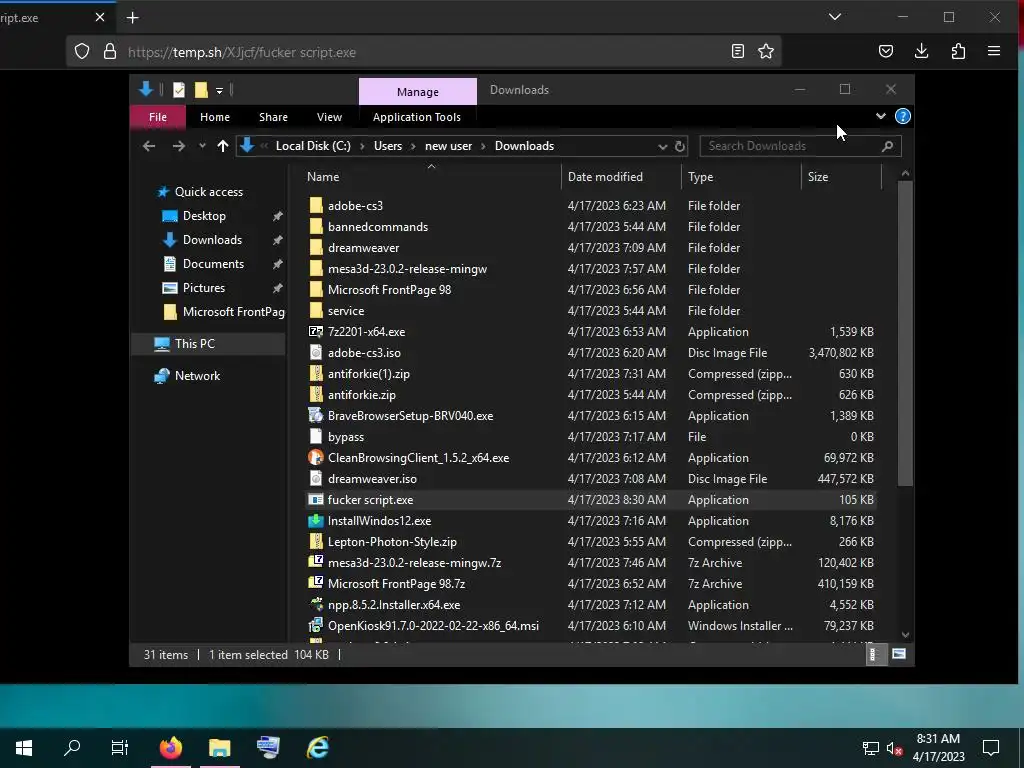Image resolution: width=1024 pixels, height=768 pixels.
Task: Click the padlock site security icon
Action: coord(110,52)
